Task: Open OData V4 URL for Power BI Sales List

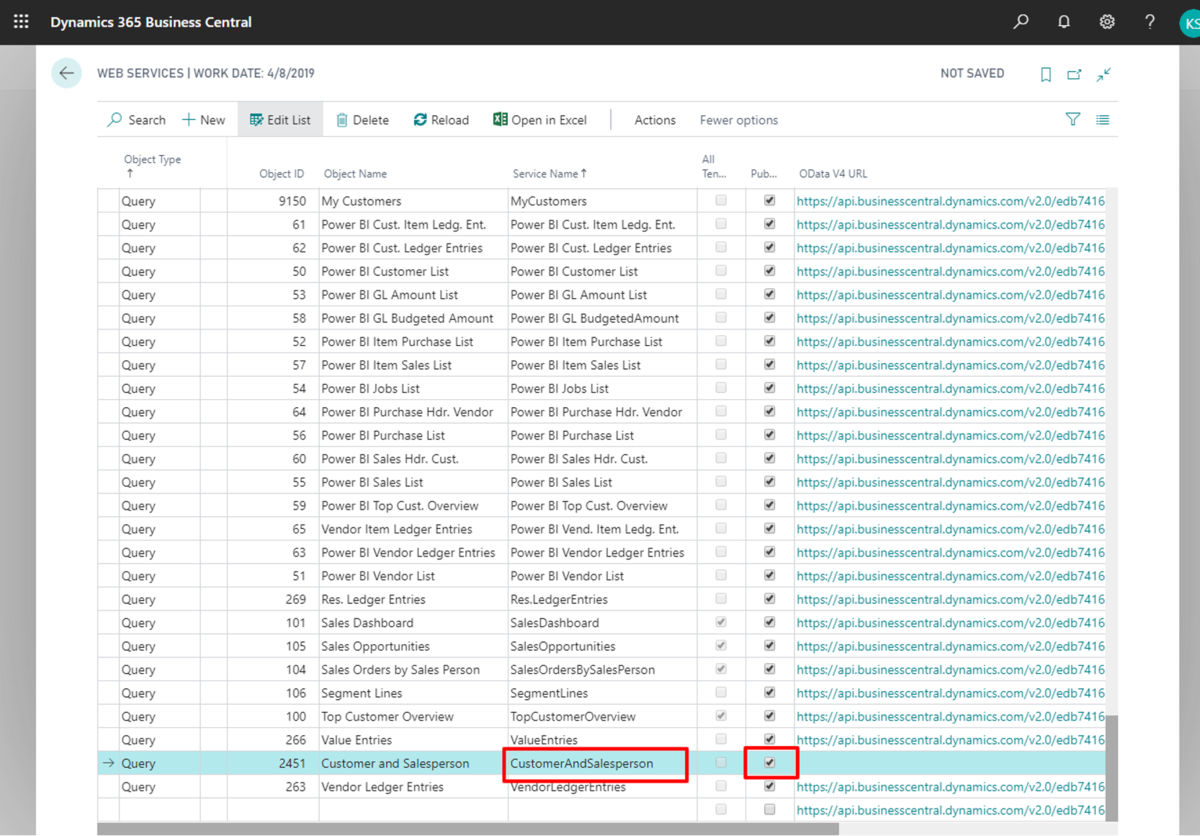Action: pyautogui.click(x=950, y=482)
